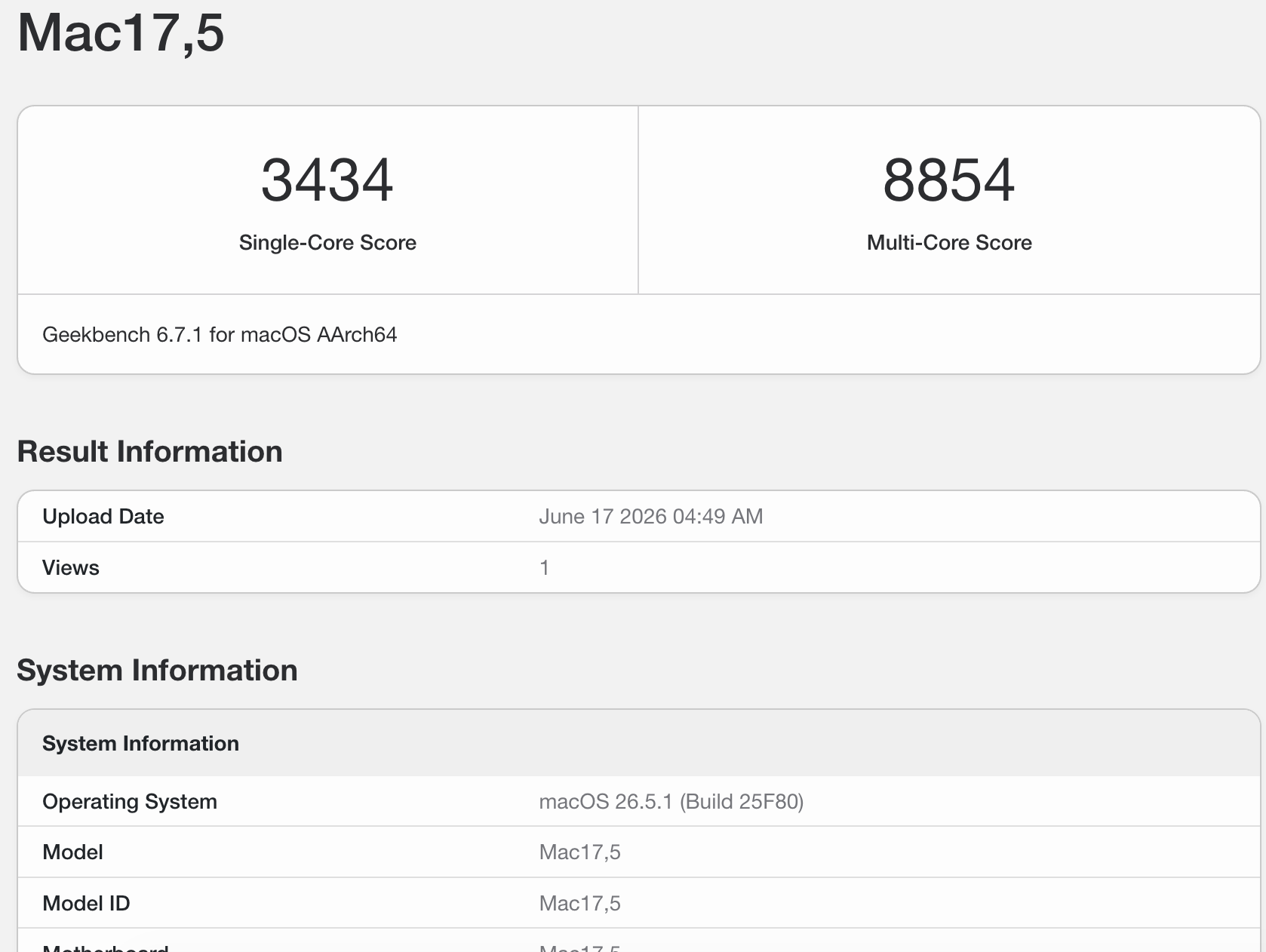Click the Mac17,5 page title
Image resolution: width=1266 pixels, height=952 pixels.
coord(121,34)
